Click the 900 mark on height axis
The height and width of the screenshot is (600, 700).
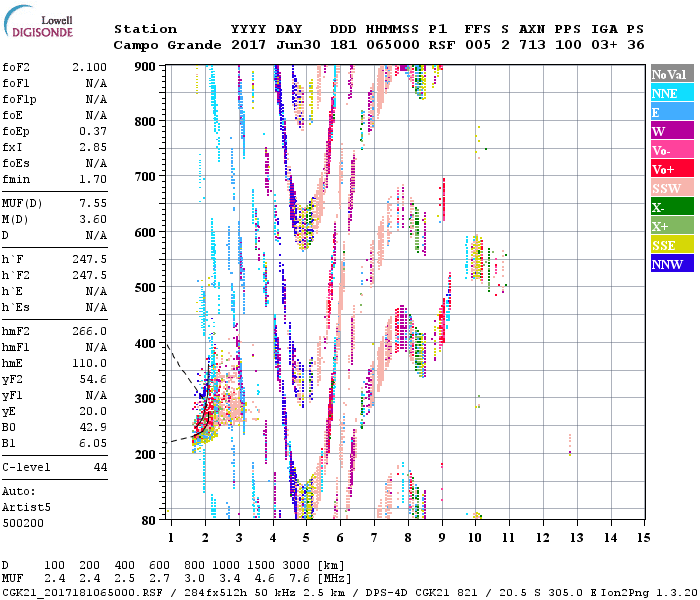(x=148, y=66)
